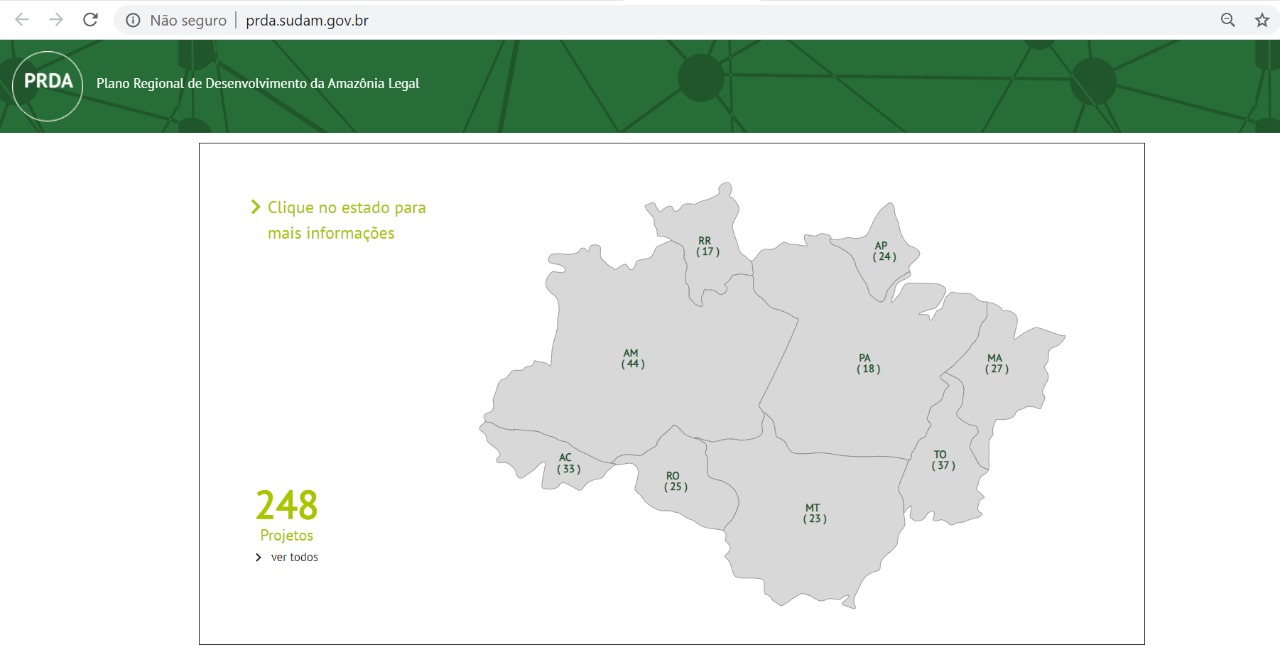Click the PRDA circular logo
Image resolution: width=1280 pixels, height=662 pixels.
48,85
